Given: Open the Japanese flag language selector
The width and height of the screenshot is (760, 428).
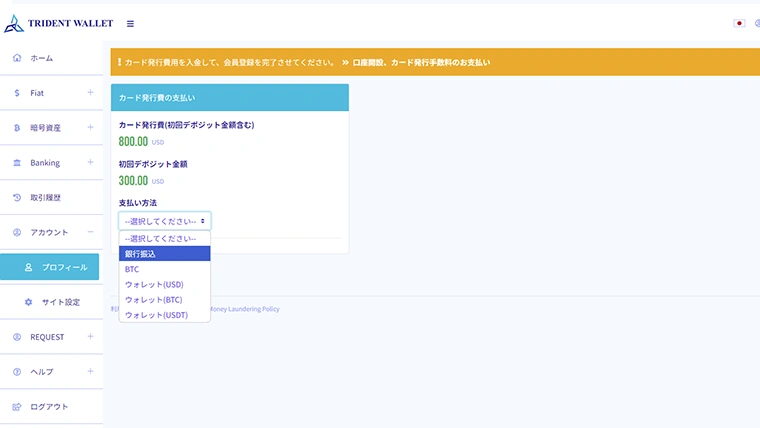Looking at the screenshot, I should click(x=739, y=23).
